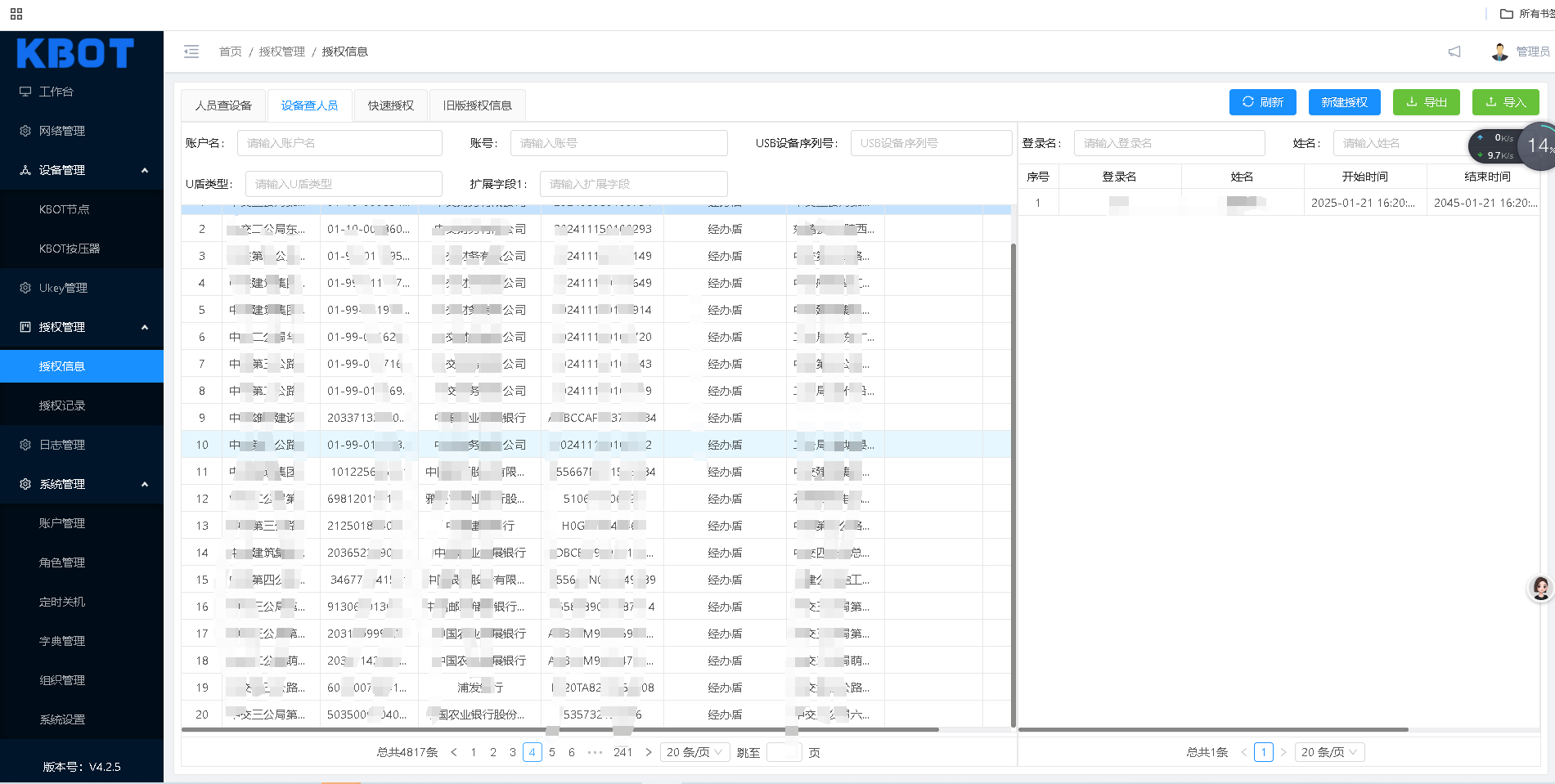The height and width of the screenshot is (784, 1555).
Task: Open 账户管理 menu item
Action: pos(82,523)
